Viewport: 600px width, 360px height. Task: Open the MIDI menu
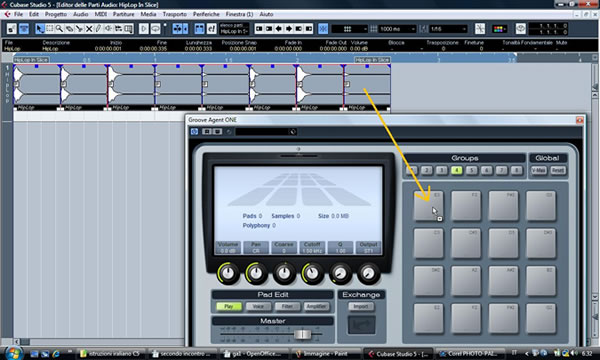[101, 14]
